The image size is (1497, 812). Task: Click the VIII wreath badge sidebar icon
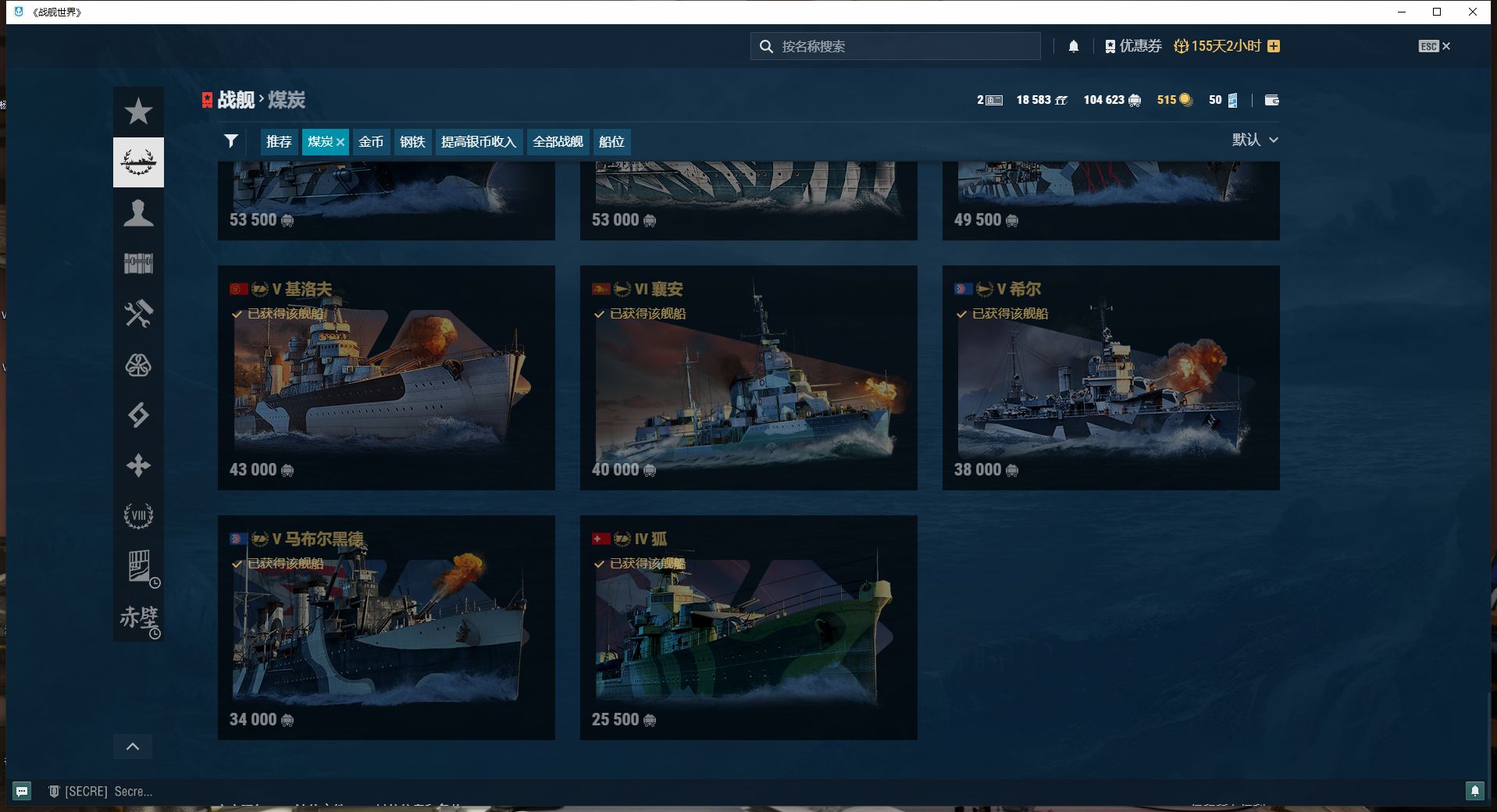[138, 515]
